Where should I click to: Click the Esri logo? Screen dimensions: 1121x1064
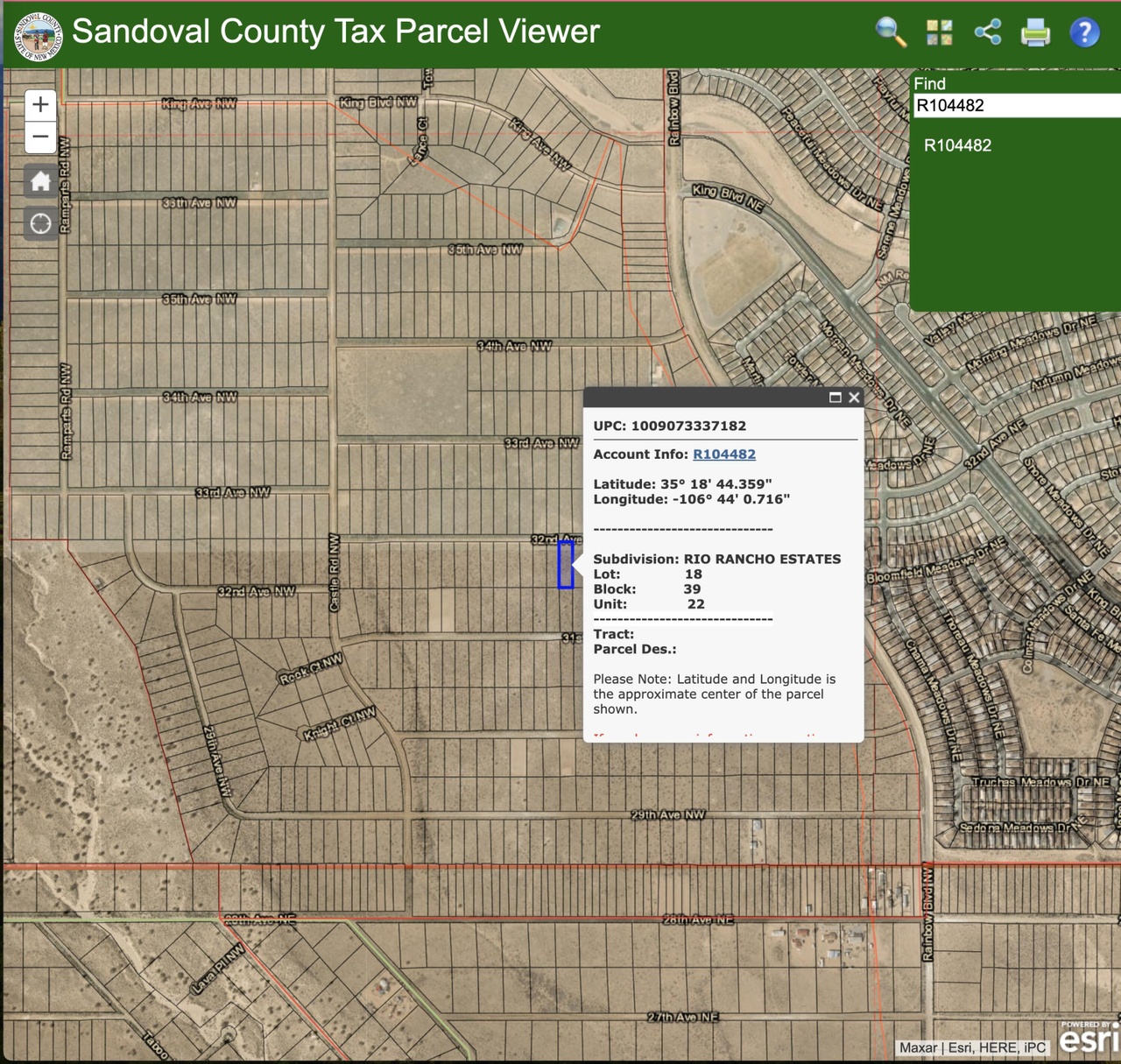[x=1089, y=1039]
